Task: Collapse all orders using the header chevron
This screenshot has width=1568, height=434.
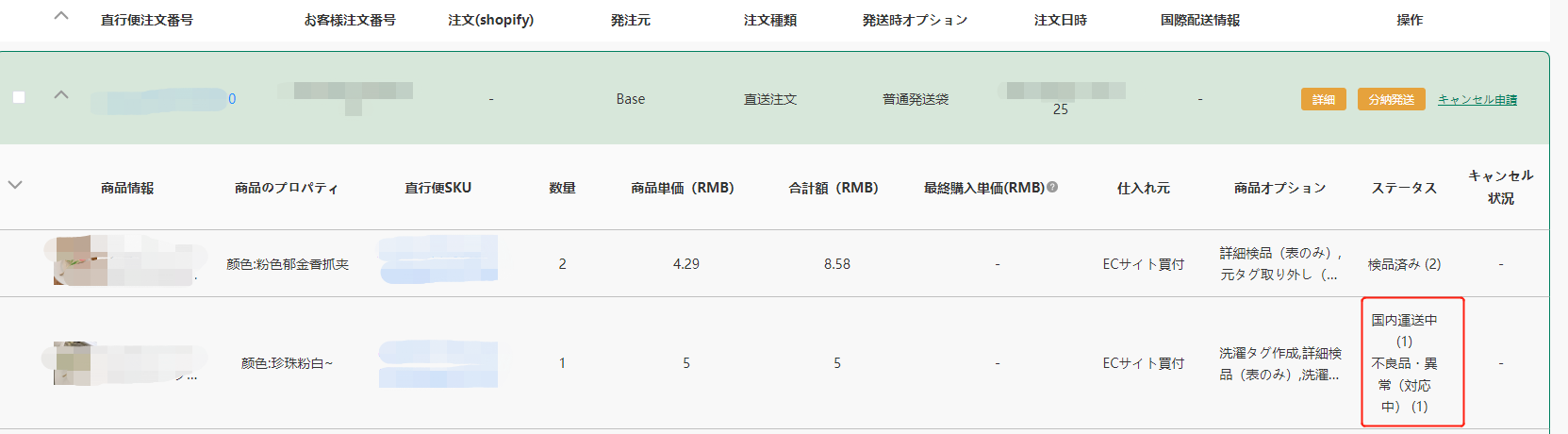Action: tap(61, 16)
